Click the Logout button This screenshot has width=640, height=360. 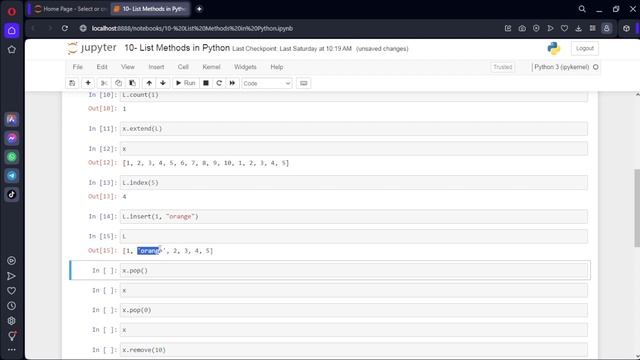[584, 48]
